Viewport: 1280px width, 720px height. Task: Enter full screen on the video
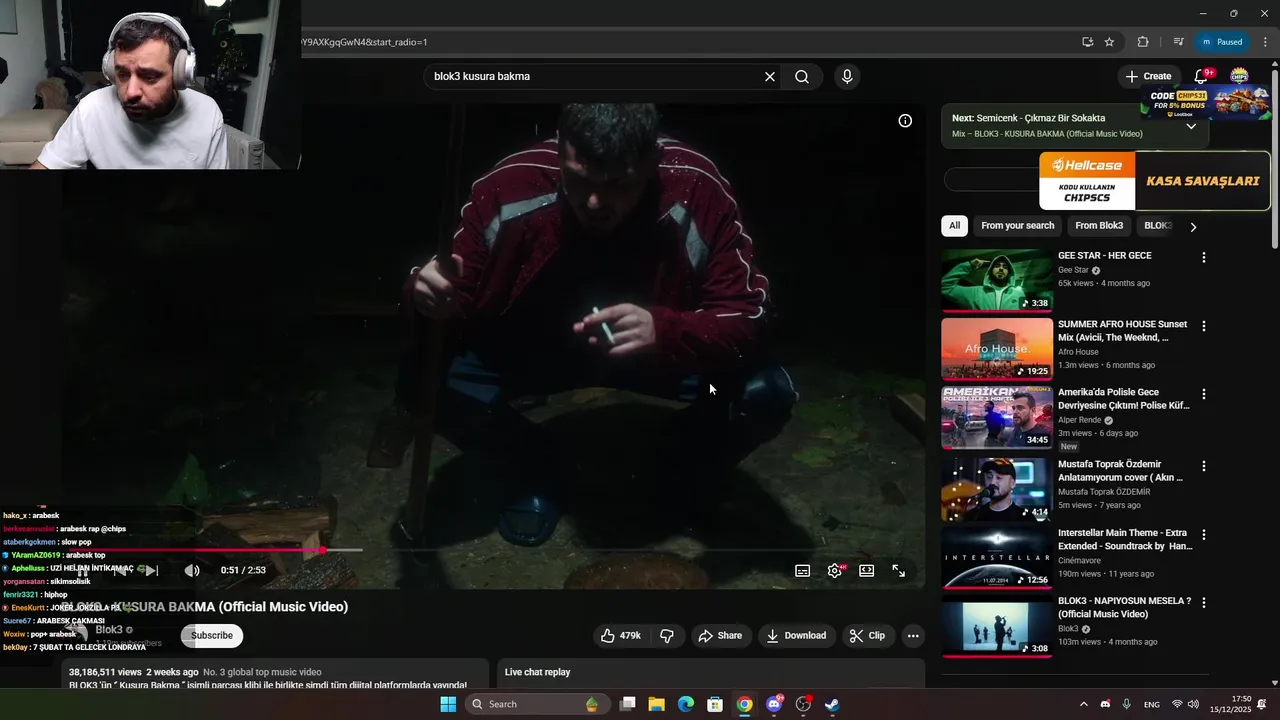click(898, 570)
